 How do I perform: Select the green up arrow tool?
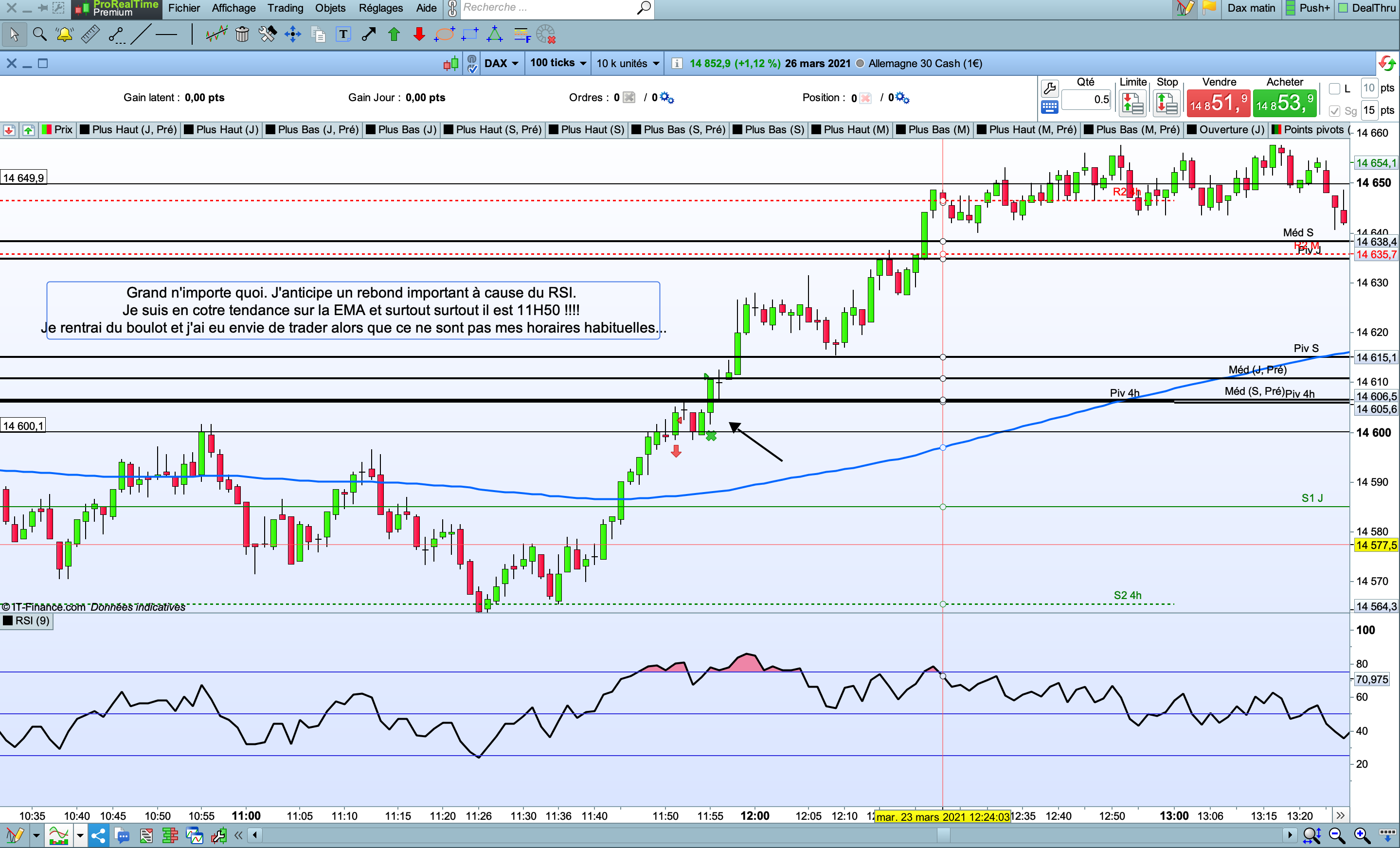(x=394, y=35)
